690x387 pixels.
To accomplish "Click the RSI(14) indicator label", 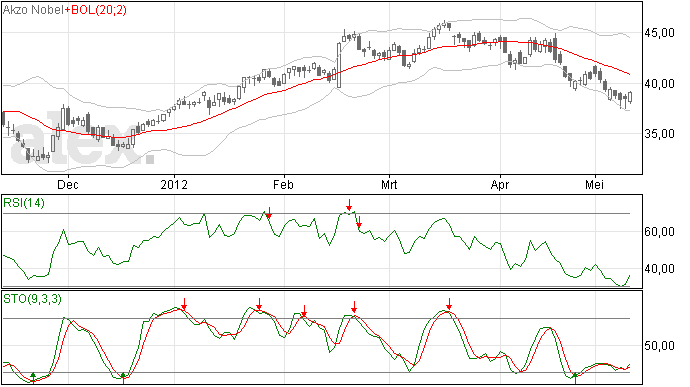I will point(24,203).
